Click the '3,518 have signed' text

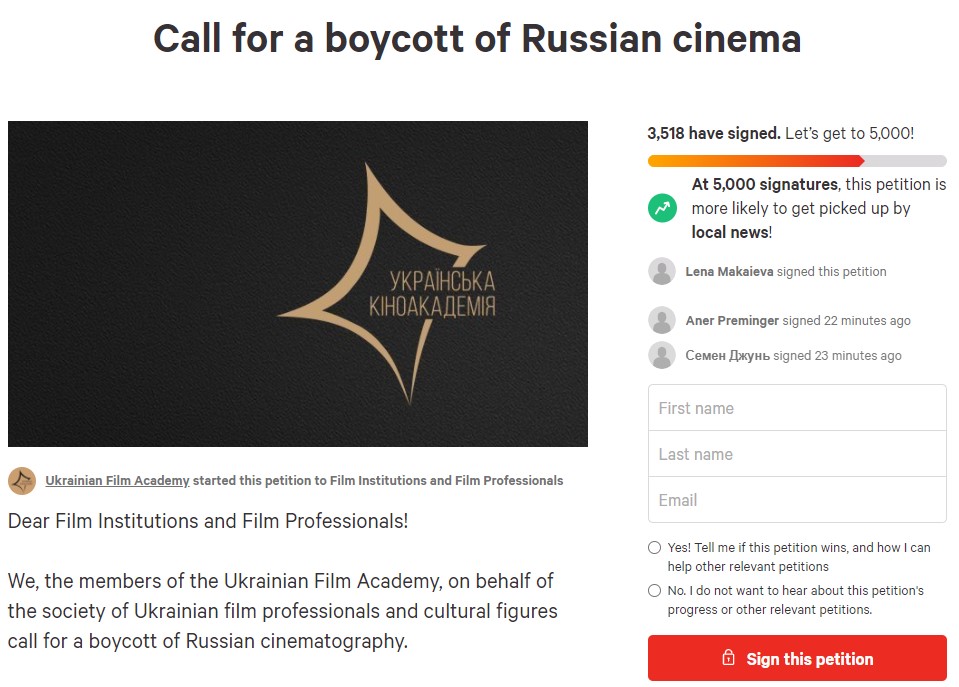[x=714, y=133]
